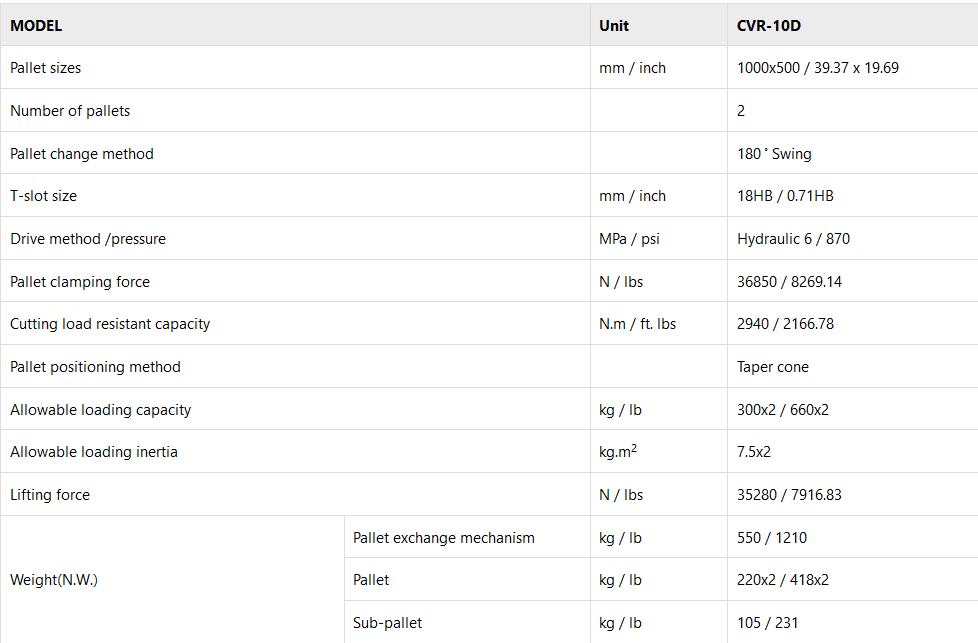Click the T-slot size row label
The width and height of the screenshot is (978, 643).
tap(43, 196)
